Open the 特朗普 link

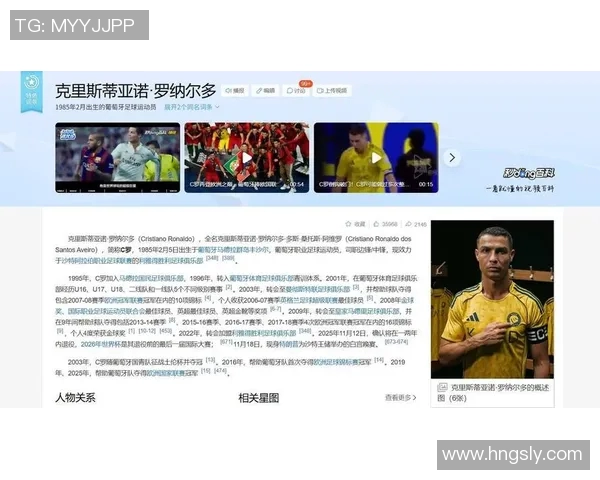[288, 344]
